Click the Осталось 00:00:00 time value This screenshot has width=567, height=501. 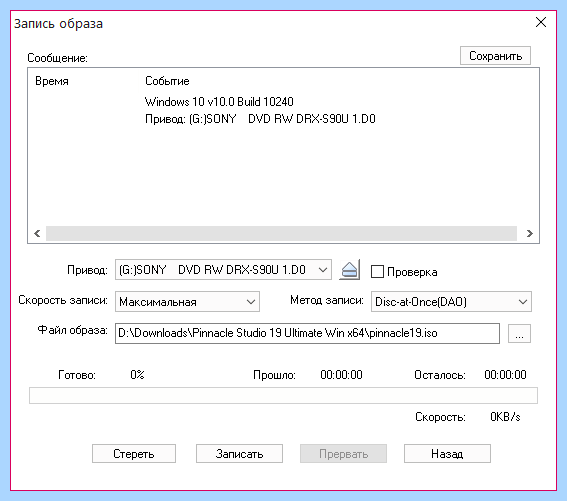pos(505,375)
